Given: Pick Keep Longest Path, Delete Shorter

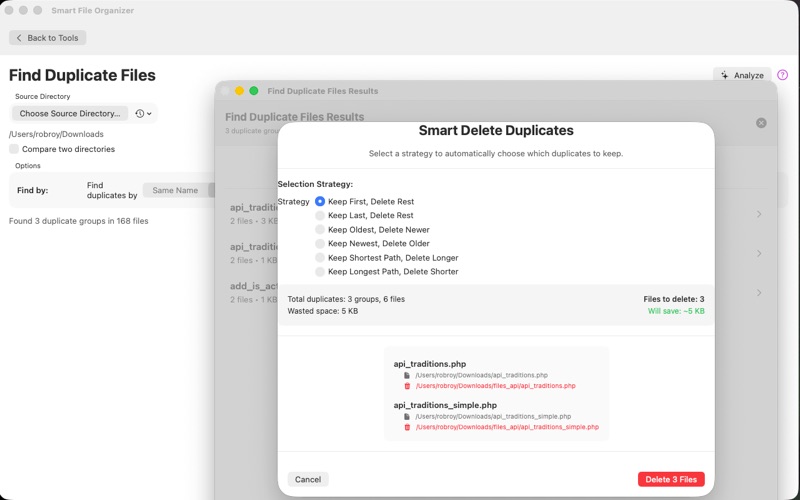Looking at the screenshot, I should [x=320, y=271].
